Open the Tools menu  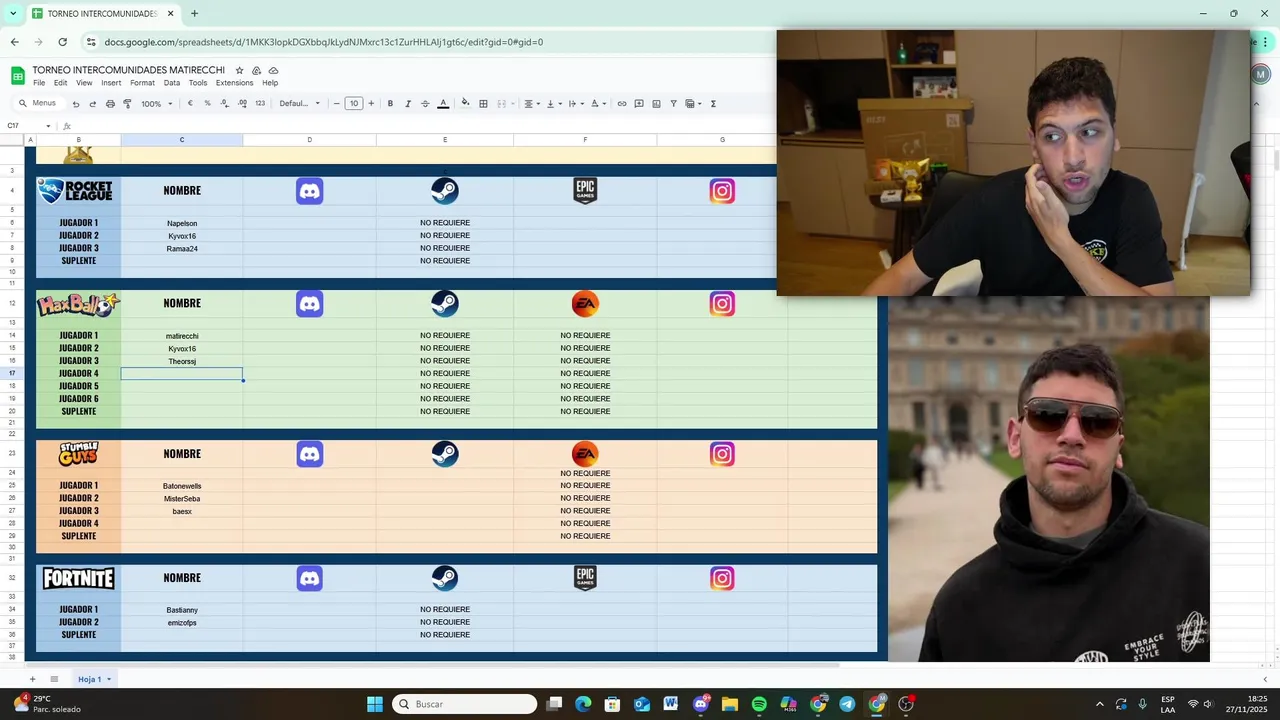coord(198,83)
